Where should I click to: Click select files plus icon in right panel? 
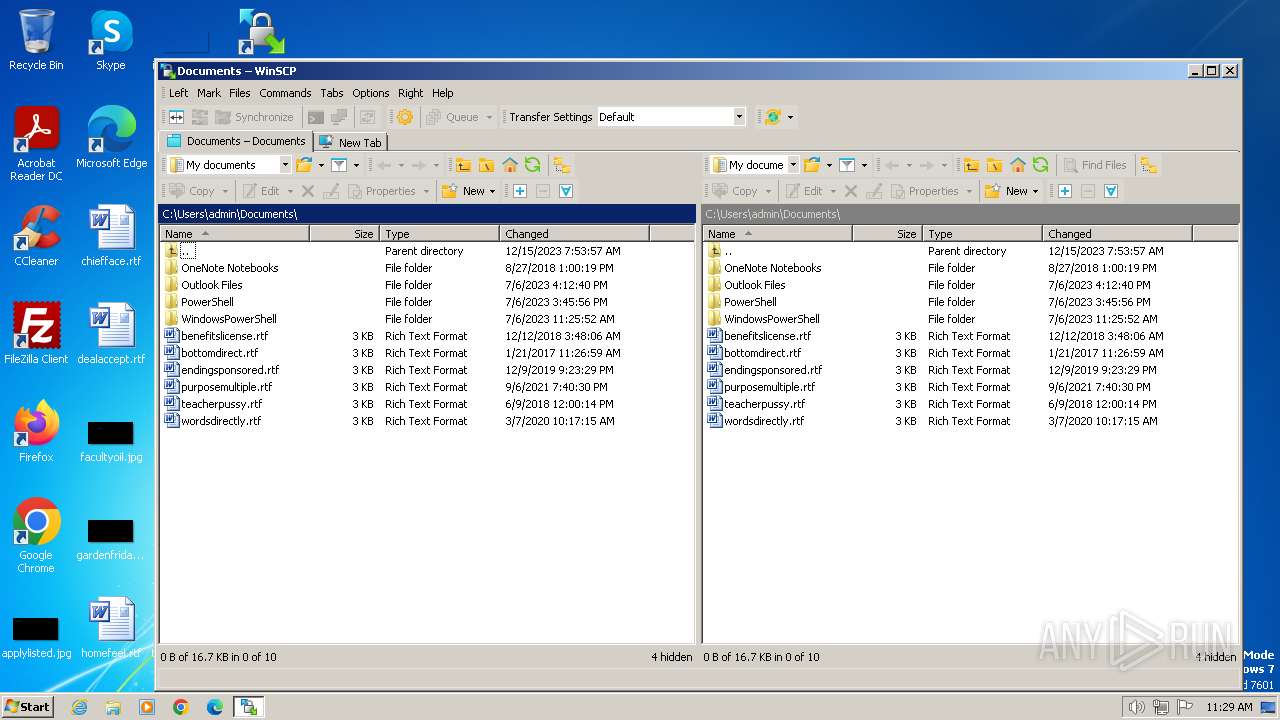pos(1065,191)
